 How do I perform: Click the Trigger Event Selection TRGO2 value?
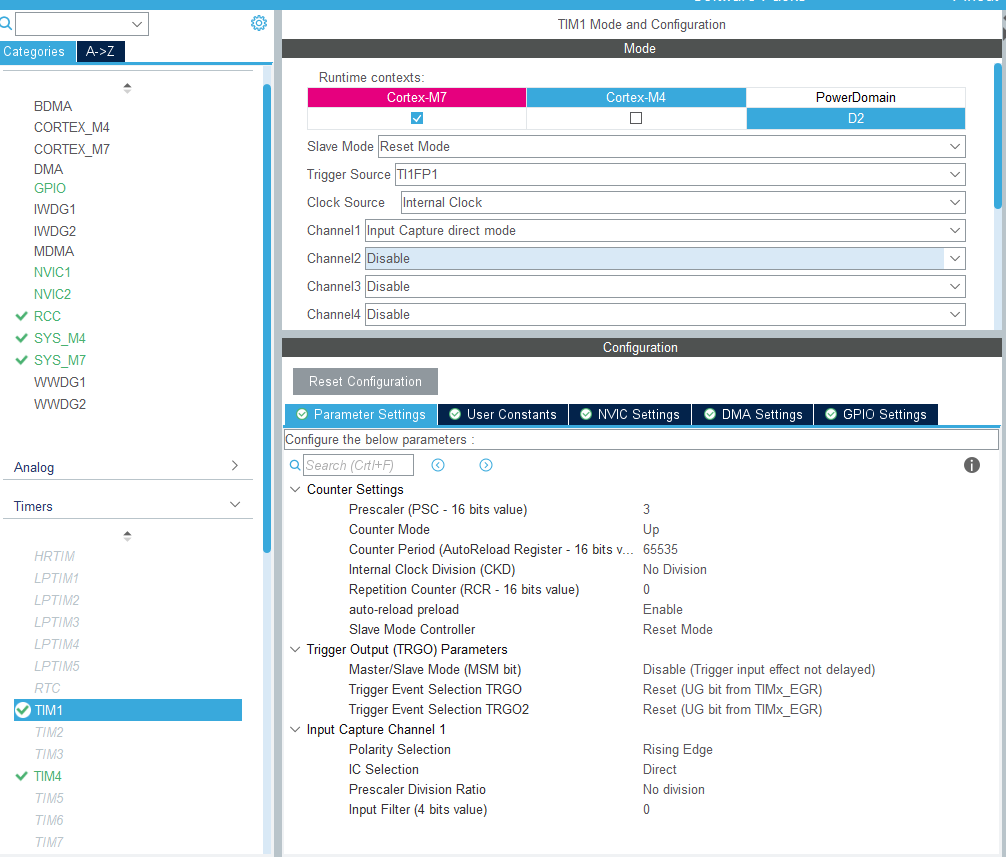pyautogui.click(x=732, y=709)
